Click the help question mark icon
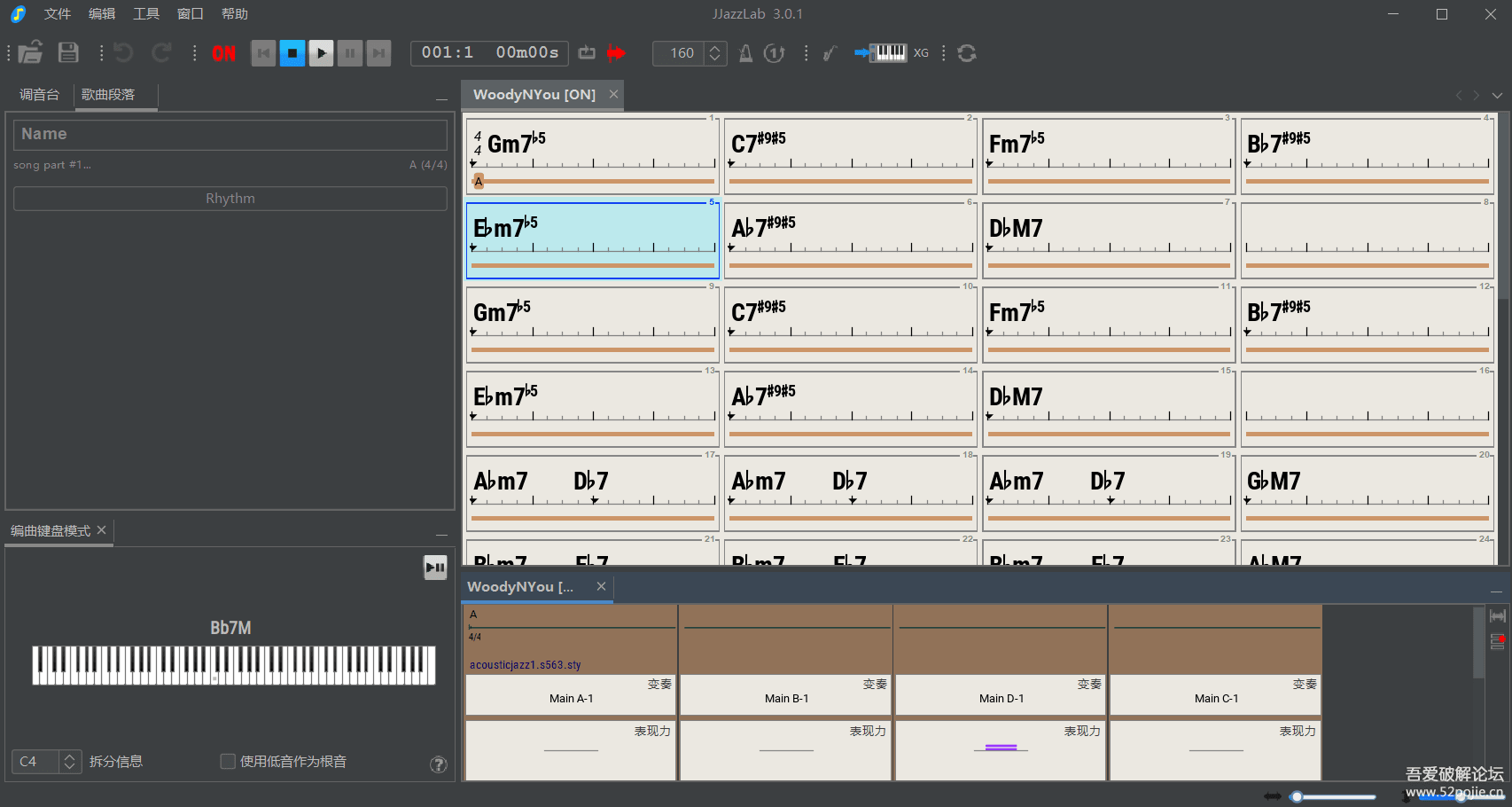 click(x=439, y=764)
